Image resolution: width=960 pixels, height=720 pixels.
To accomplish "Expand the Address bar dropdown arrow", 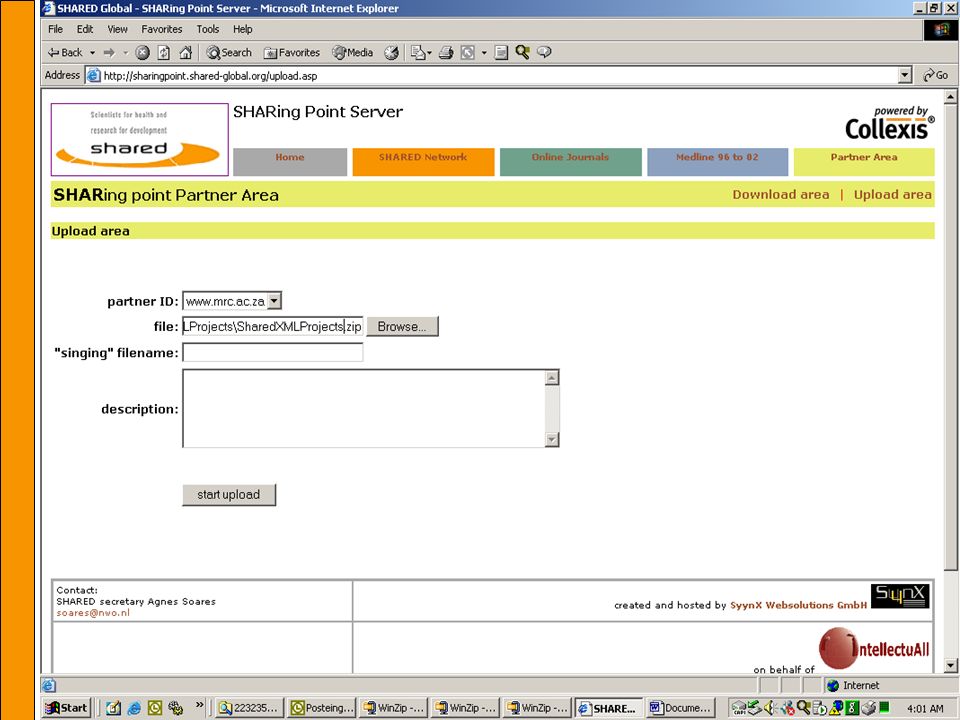I will coord(905,76).
